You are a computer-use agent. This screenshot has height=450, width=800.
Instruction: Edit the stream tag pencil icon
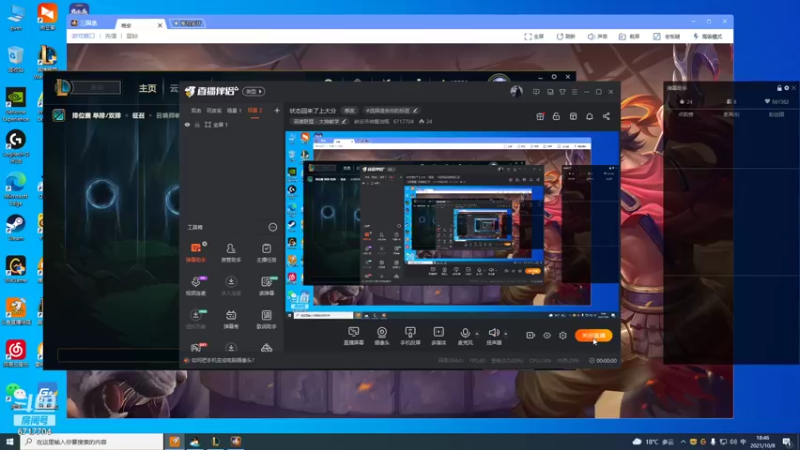tap(415, 110)
